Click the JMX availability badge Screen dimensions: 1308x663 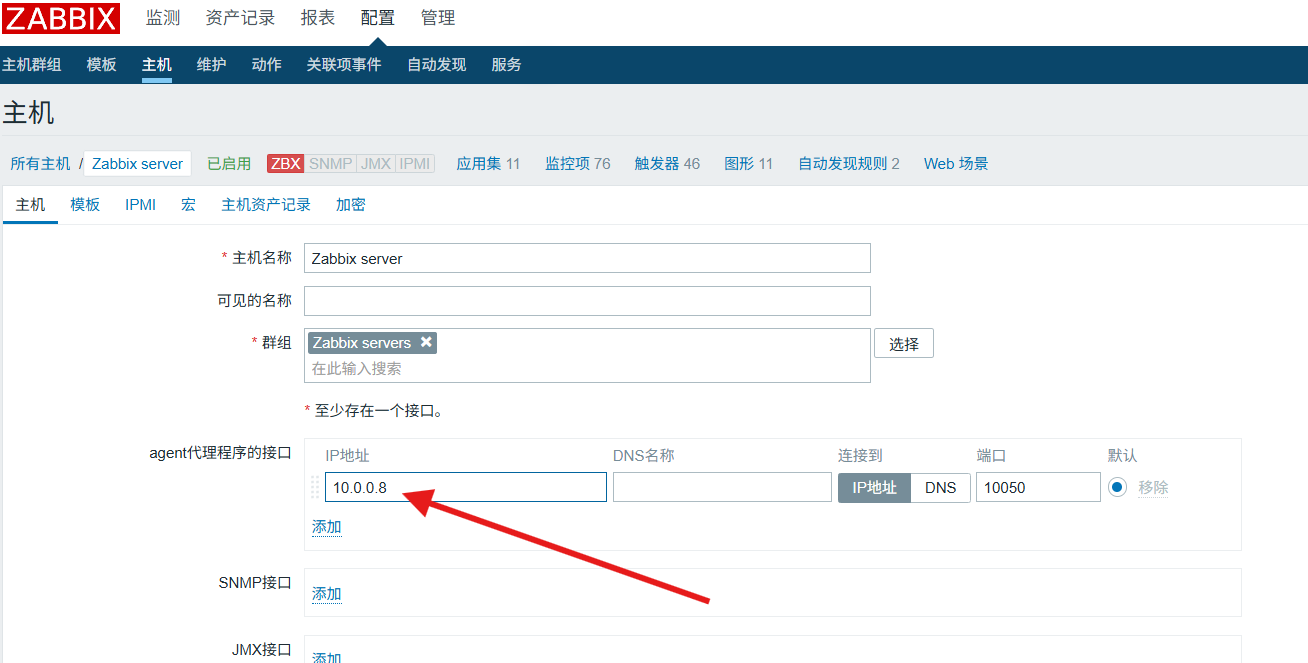click(x=376, y=163)
